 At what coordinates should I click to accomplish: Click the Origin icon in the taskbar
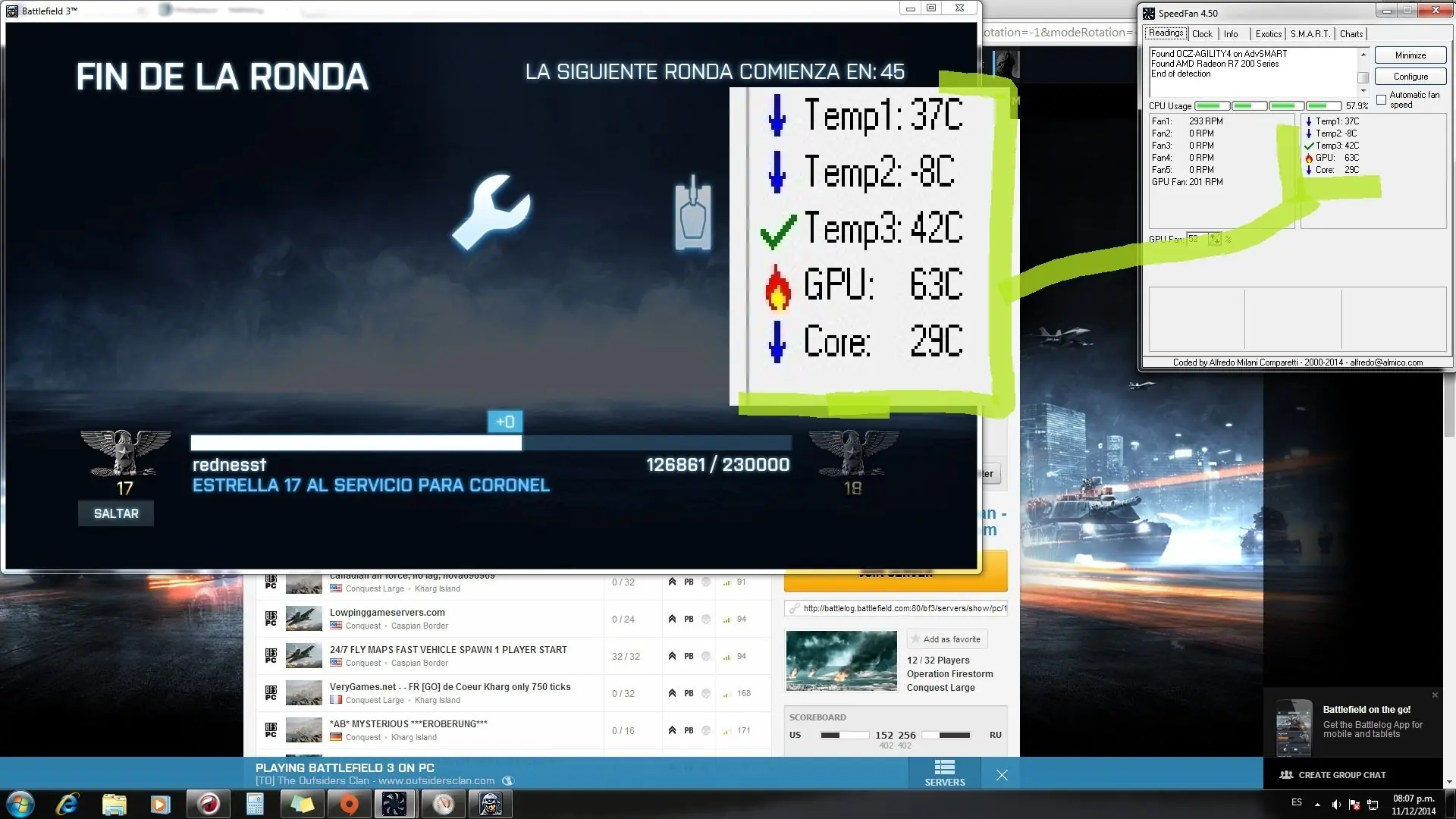[348, 804]
